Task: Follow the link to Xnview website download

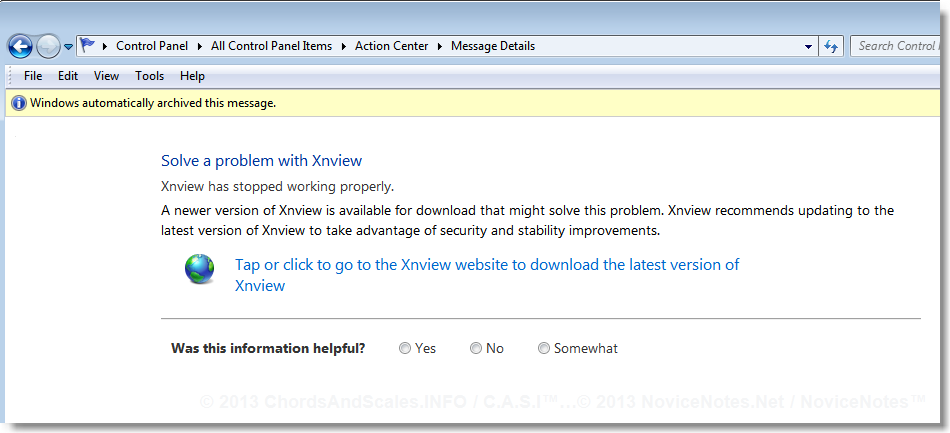Action: pos(487,275)
